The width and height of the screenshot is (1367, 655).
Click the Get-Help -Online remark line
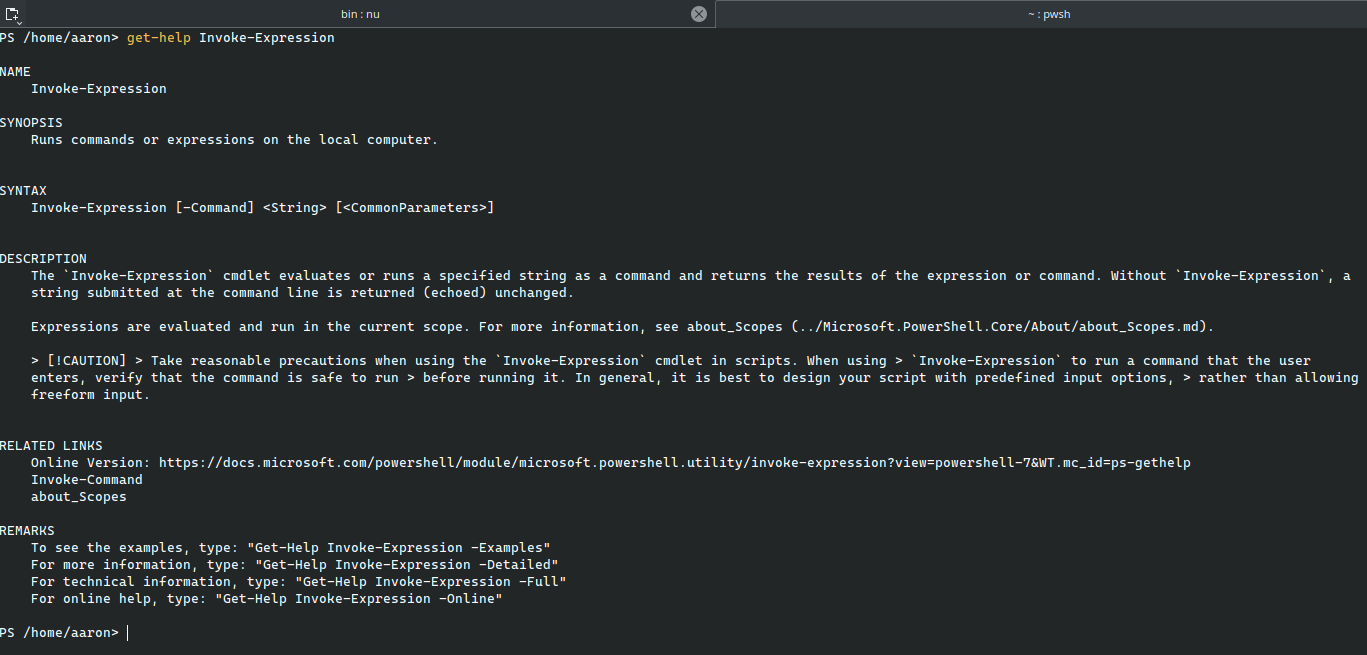(266, 598)
